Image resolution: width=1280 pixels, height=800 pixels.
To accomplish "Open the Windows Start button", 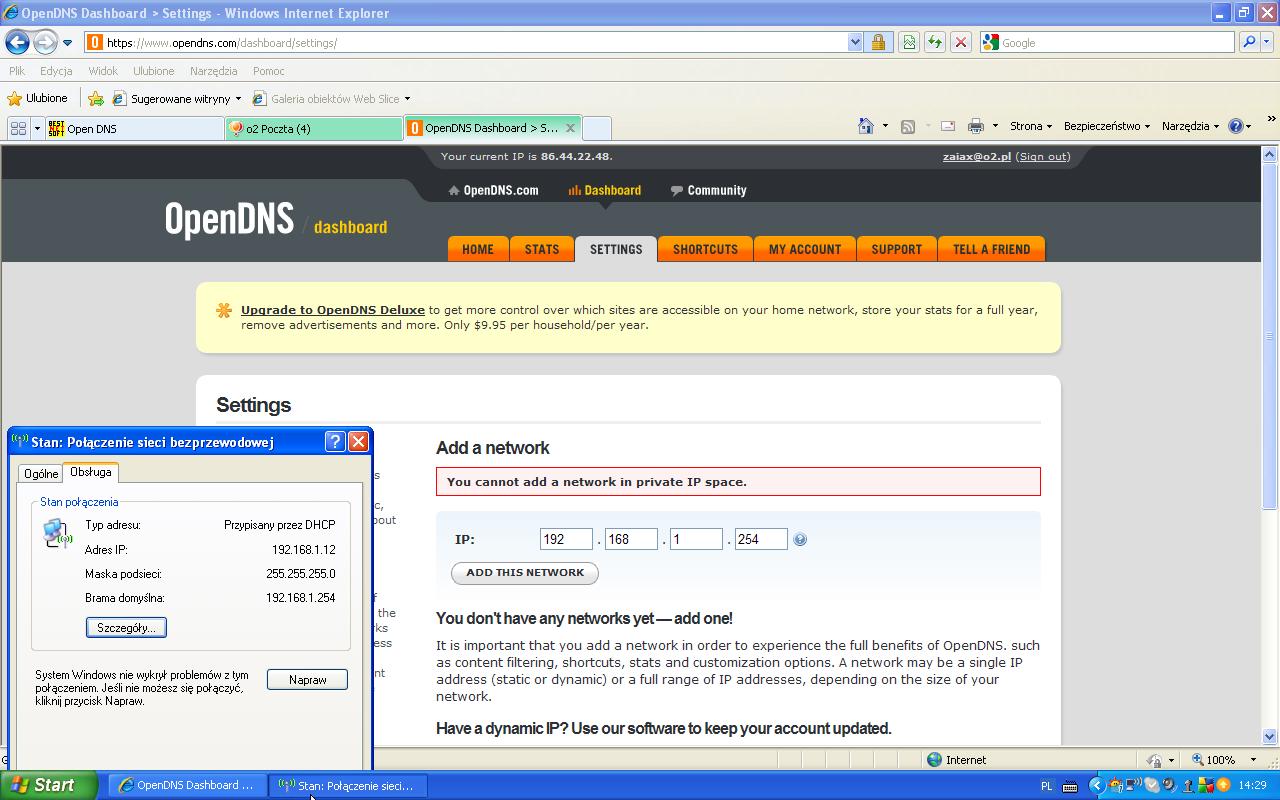I will tap(48, 785).
